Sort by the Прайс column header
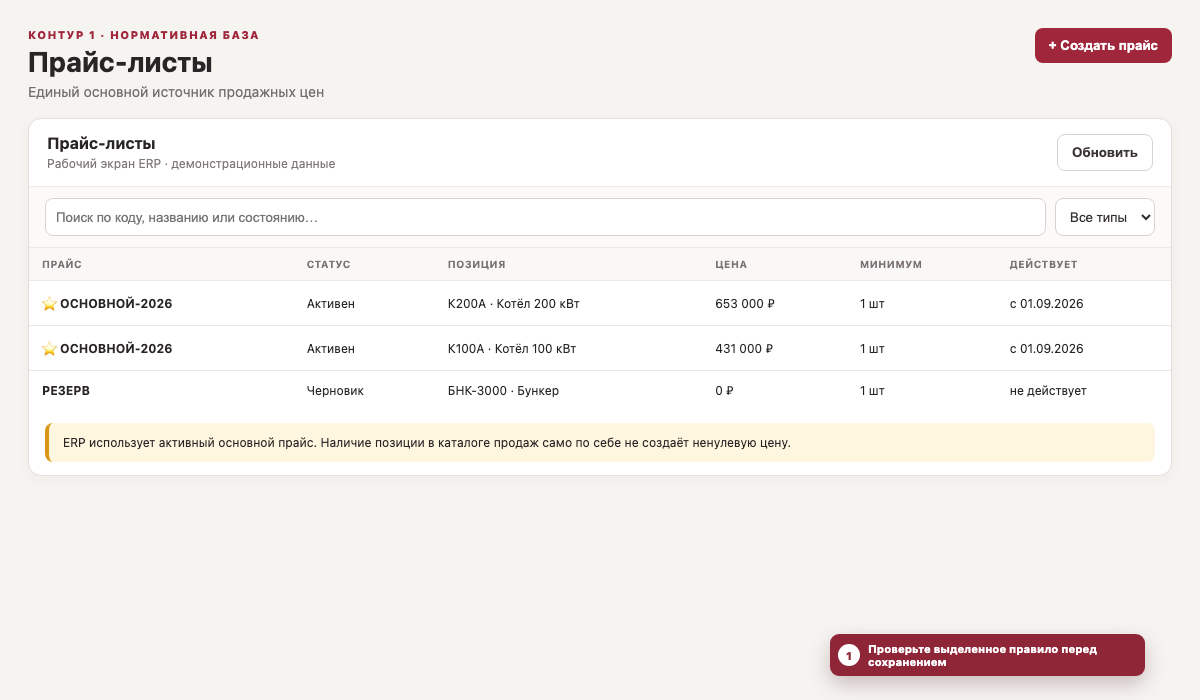 62,264
